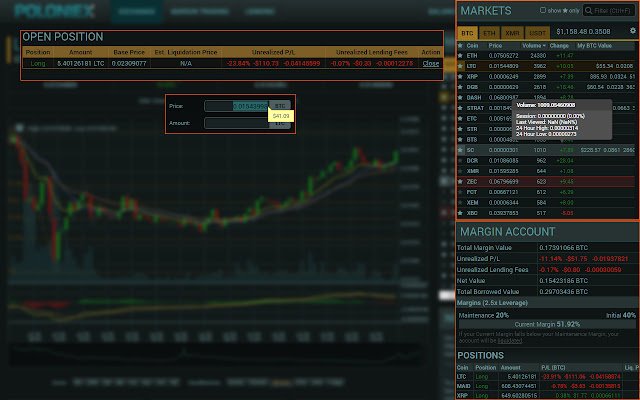The width and height of the screenshot is (640, 400).
Task: Star the SC market
Action: [x=460, y=150]
